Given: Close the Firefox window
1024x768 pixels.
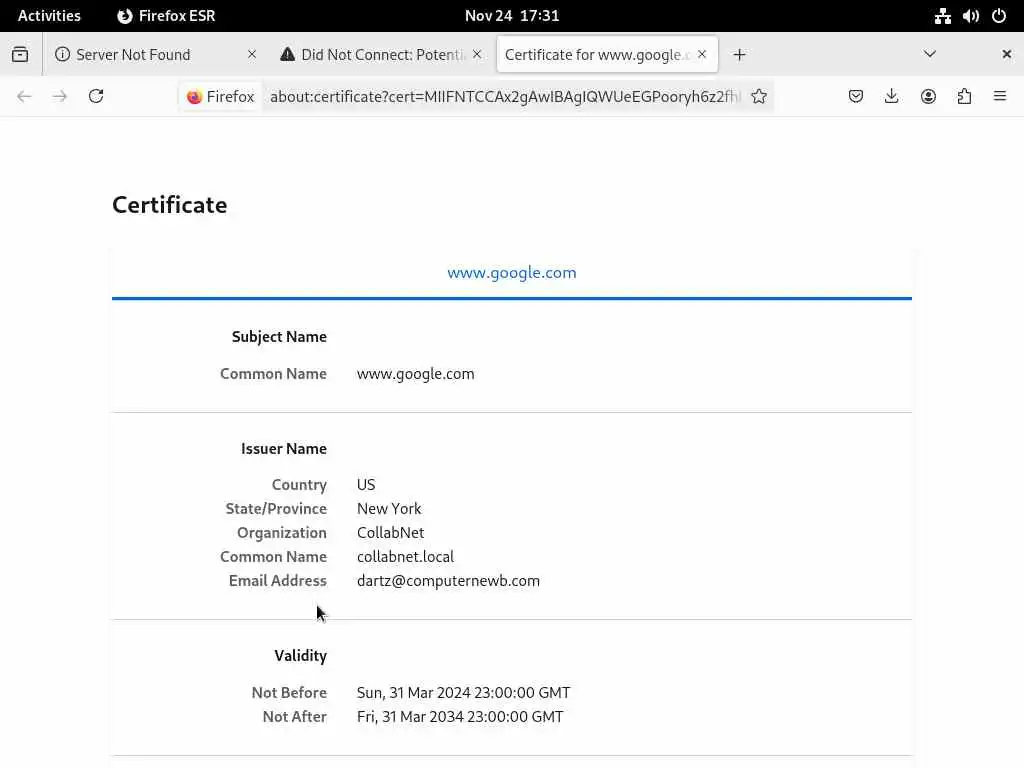Looking at the screenshot, I should coord(1006,54).
